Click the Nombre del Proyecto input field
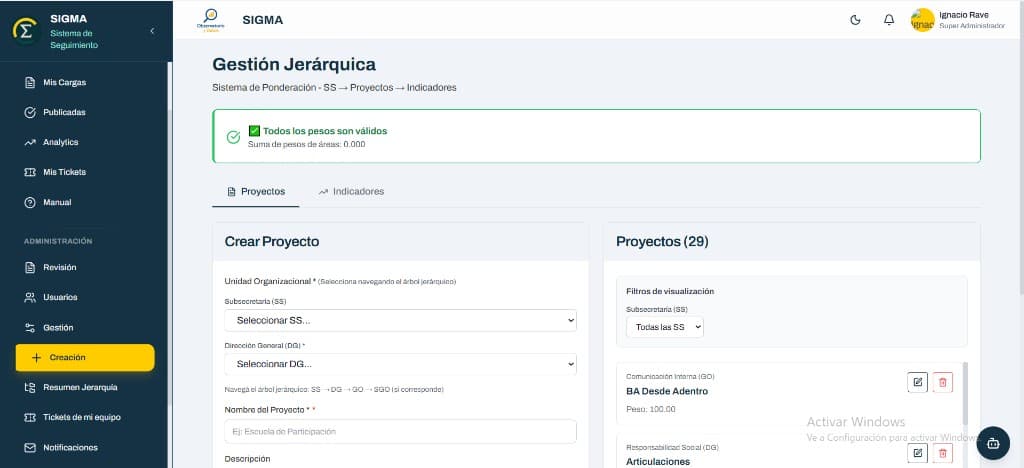This screenshot has height=468, width=1024. pos(400,431)
